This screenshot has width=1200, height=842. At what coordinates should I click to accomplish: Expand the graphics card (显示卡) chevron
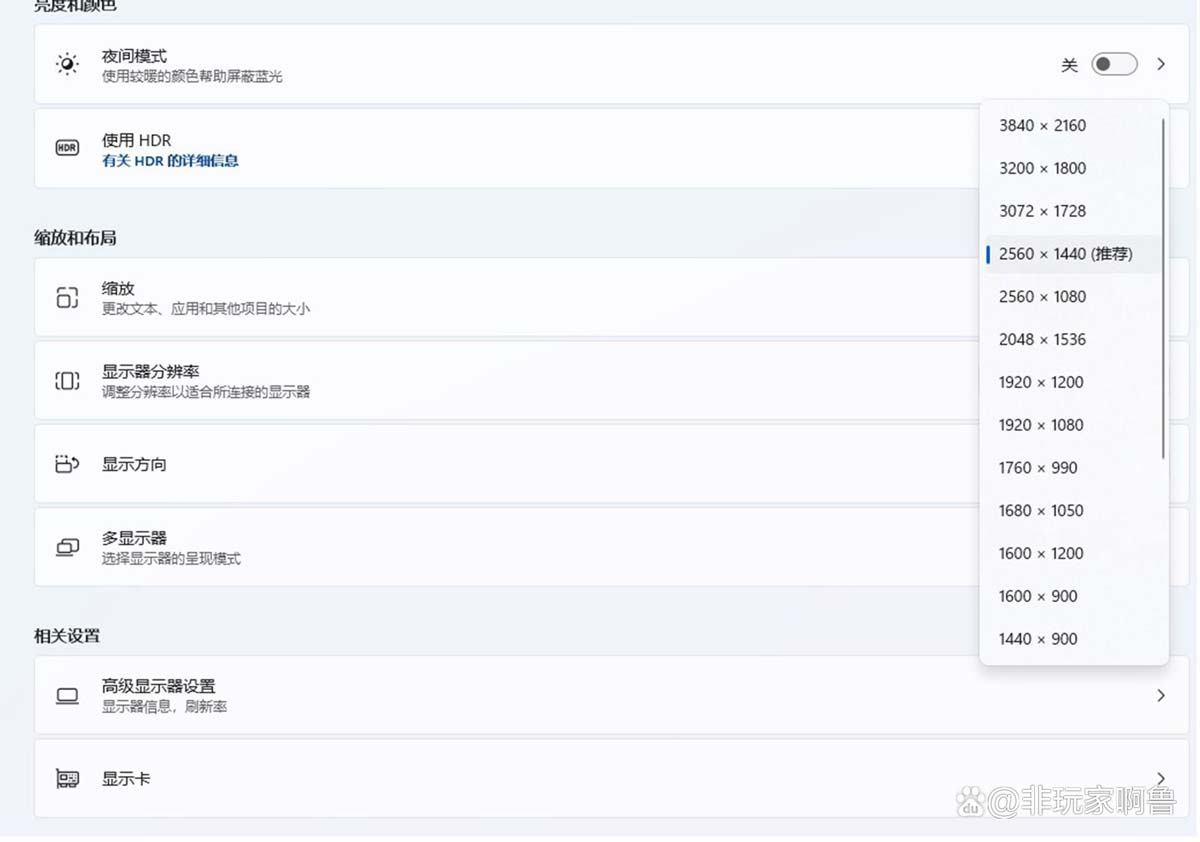[1161, 778]
